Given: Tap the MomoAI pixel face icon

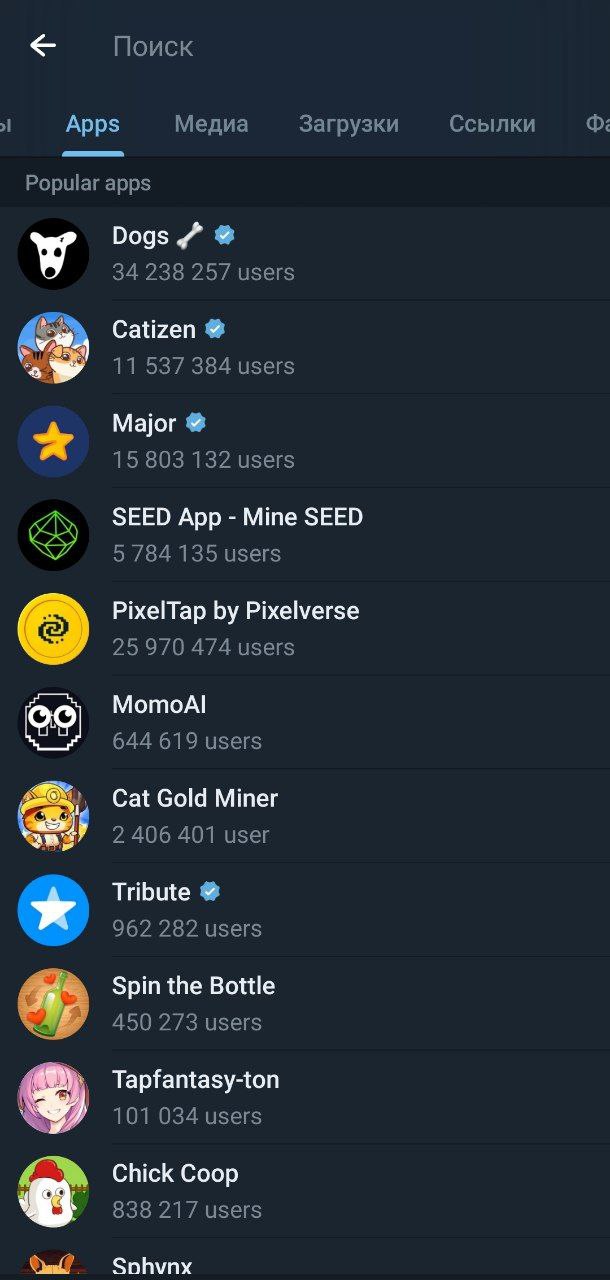Looking at the screenshot, I should tap(53, 723).
